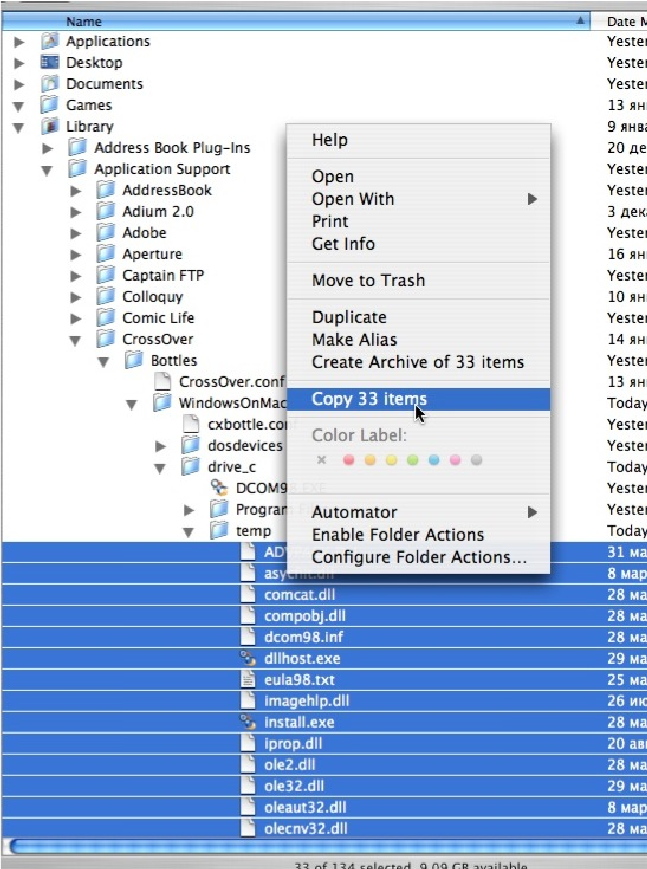
Task: Click the install.exe file icon
Action: (x=249, y=722)
